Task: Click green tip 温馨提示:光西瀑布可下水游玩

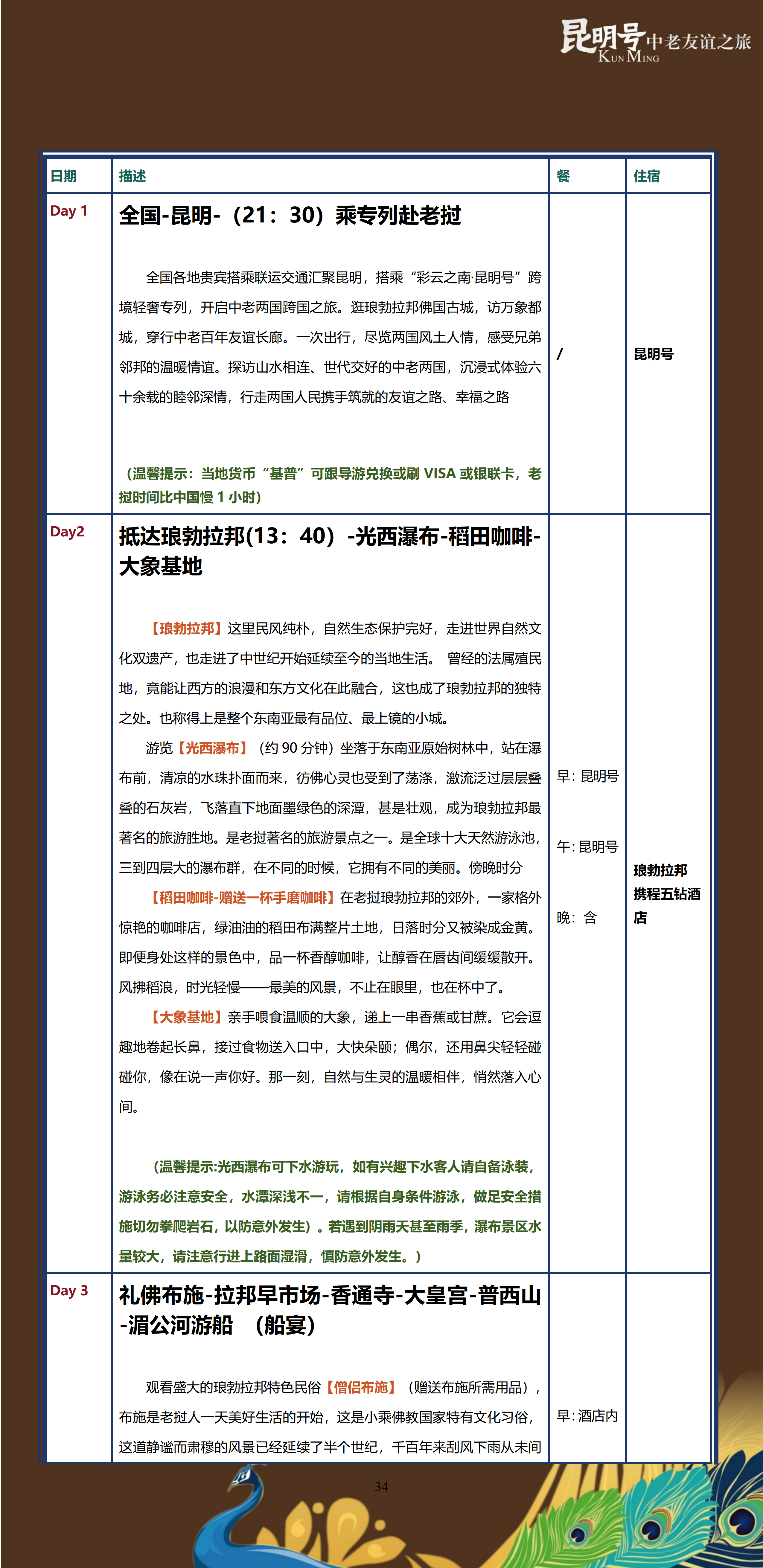Action: tap(329, 1211)
